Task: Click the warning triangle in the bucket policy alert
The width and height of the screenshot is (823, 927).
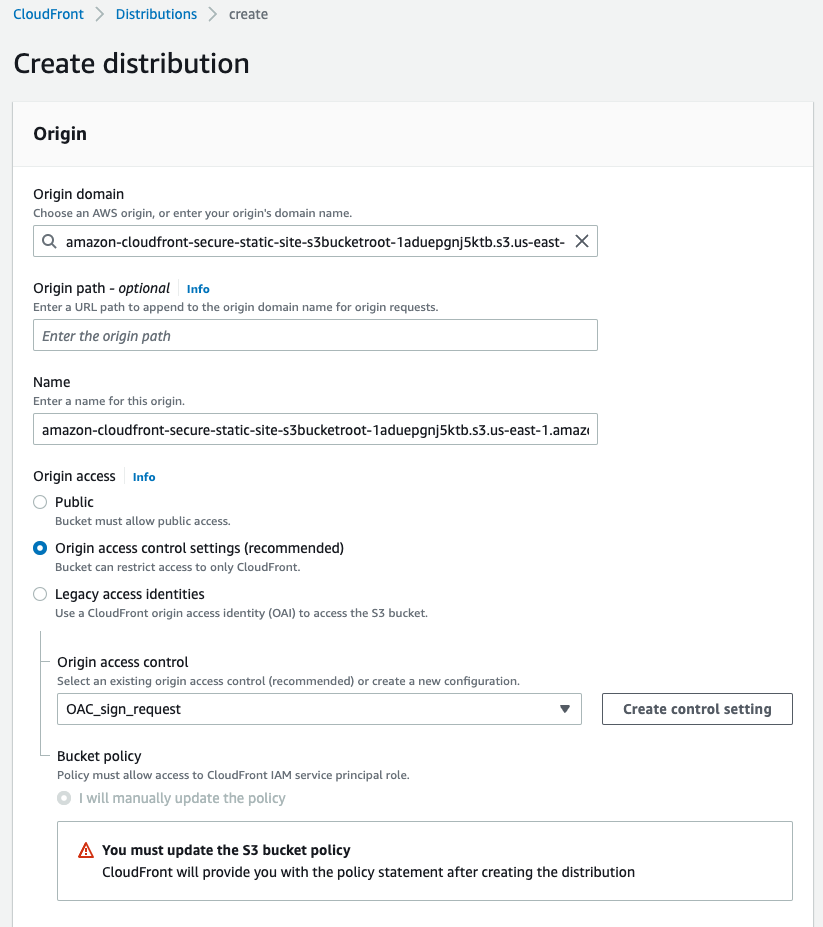Action: 86,850
